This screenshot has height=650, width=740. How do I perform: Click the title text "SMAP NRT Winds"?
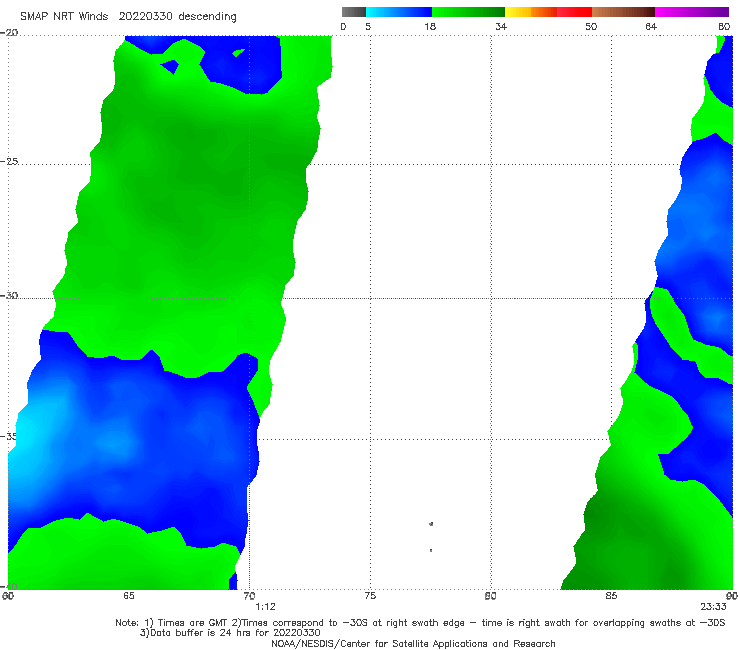64,17
